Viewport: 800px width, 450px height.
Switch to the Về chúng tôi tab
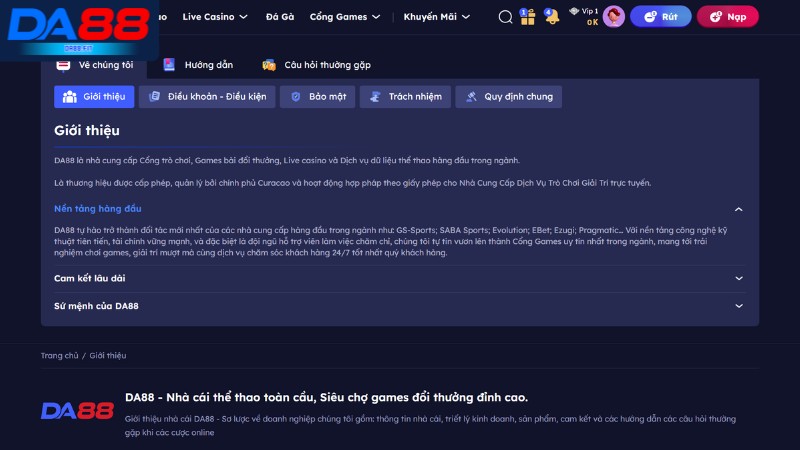94,65
